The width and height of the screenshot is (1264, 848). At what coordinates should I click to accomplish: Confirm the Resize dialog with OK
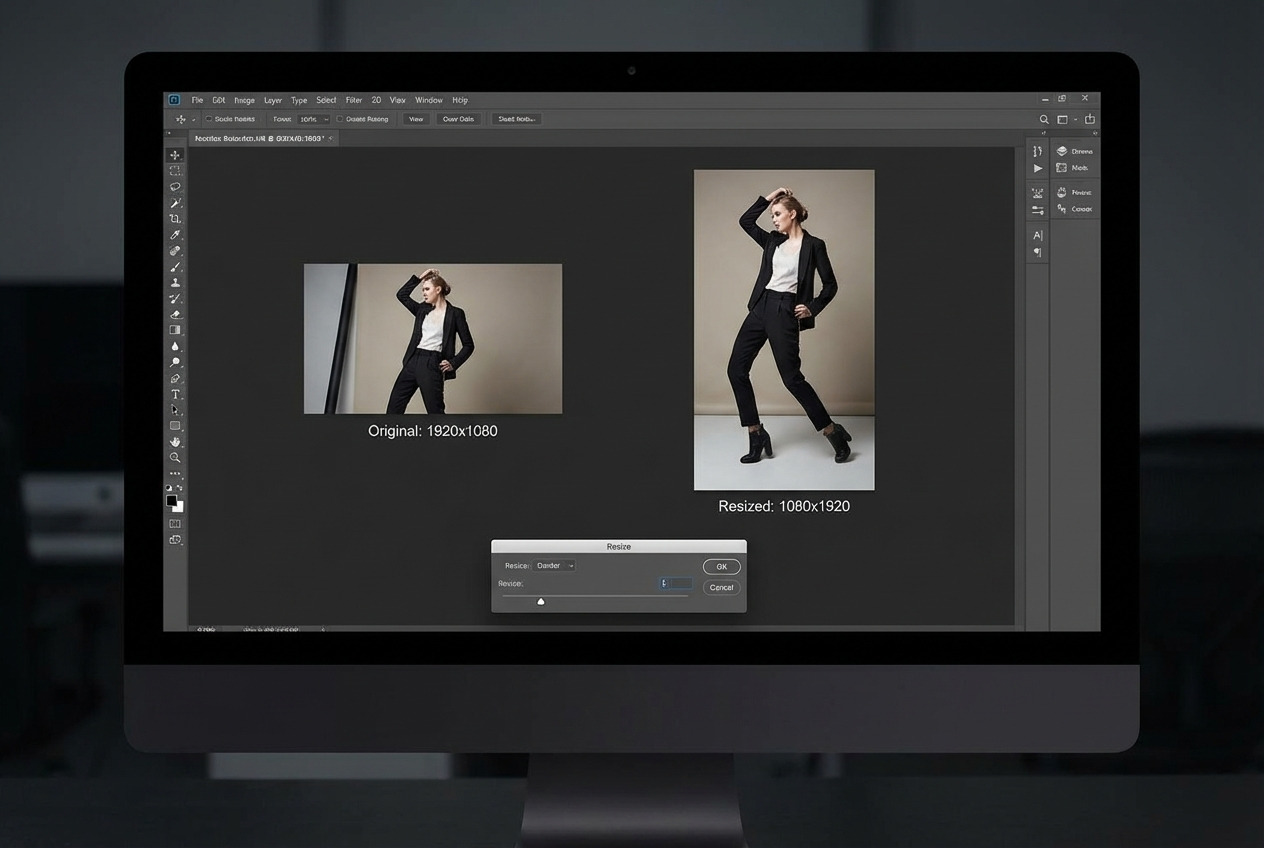tap(721, 567)
